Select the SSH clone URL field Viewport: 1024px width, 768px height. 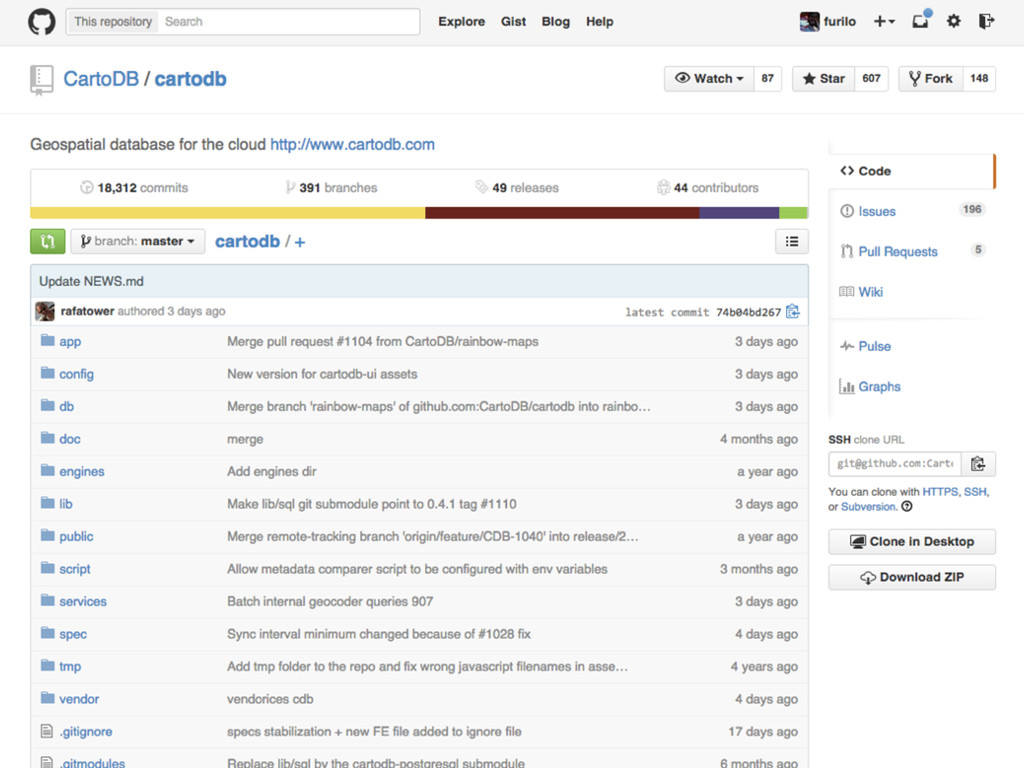pos(895,464)
